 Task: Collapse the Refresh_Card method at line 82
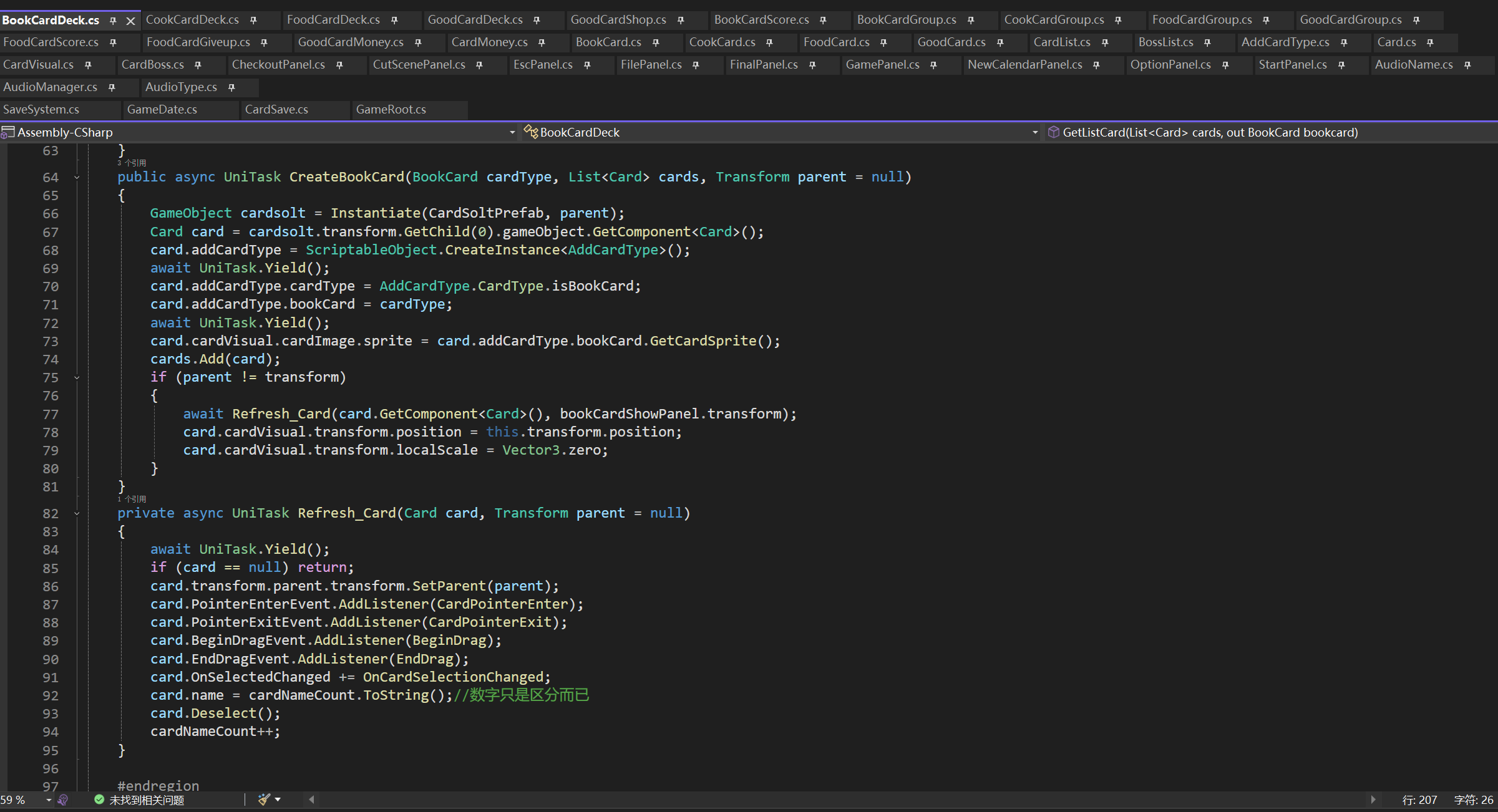77,514
